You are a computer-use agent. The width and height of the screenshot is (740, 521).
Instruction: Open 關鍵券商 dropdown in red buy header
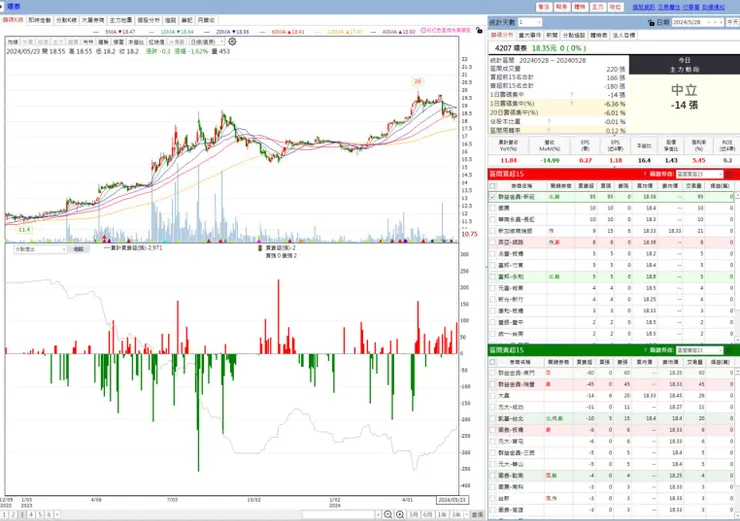699,174
